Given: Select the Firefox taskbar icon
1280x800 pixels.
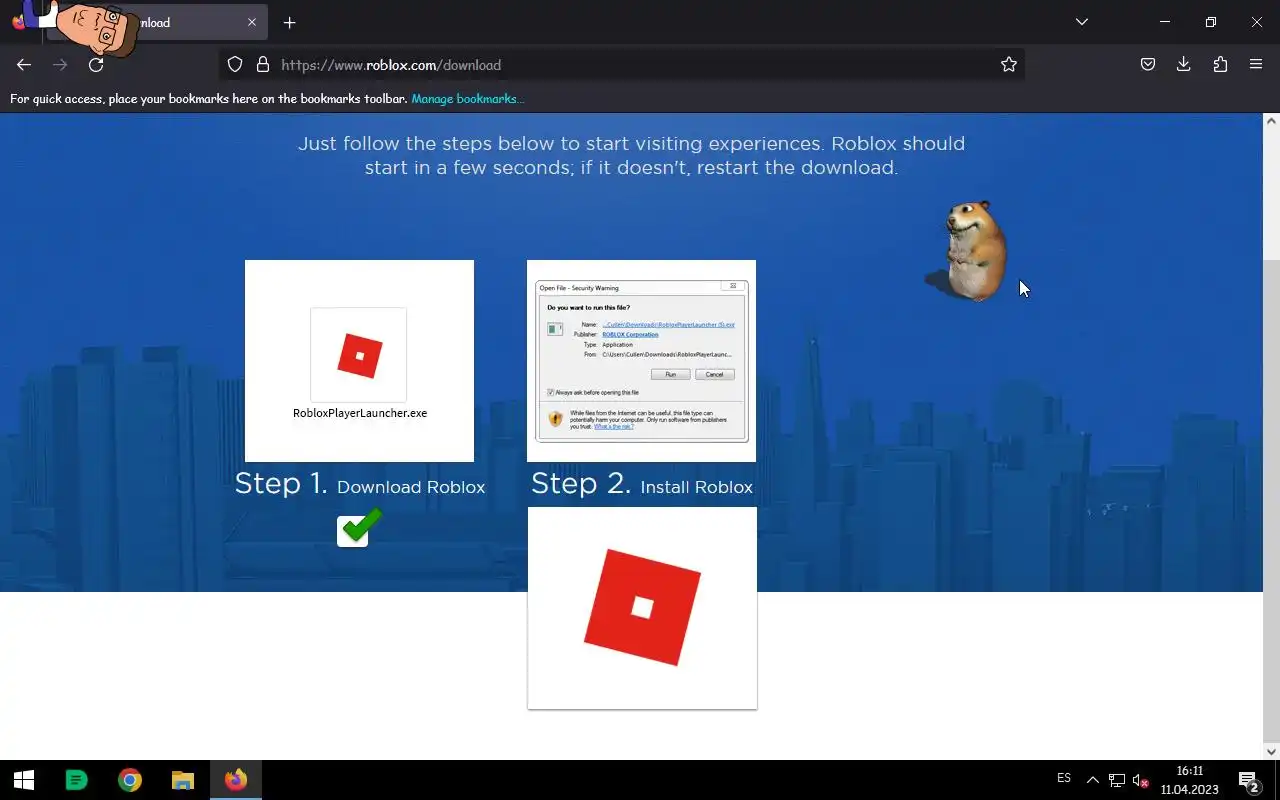Looking at the screenshot, I should coord(236,780).
